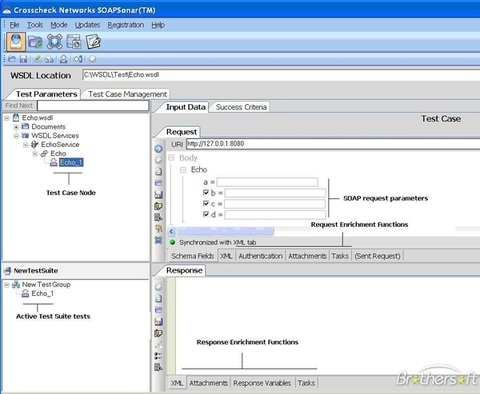Screen dimensions: 480x394
Task: Click the large edit-document pencil toolbar icon
Action: (93, 42)
